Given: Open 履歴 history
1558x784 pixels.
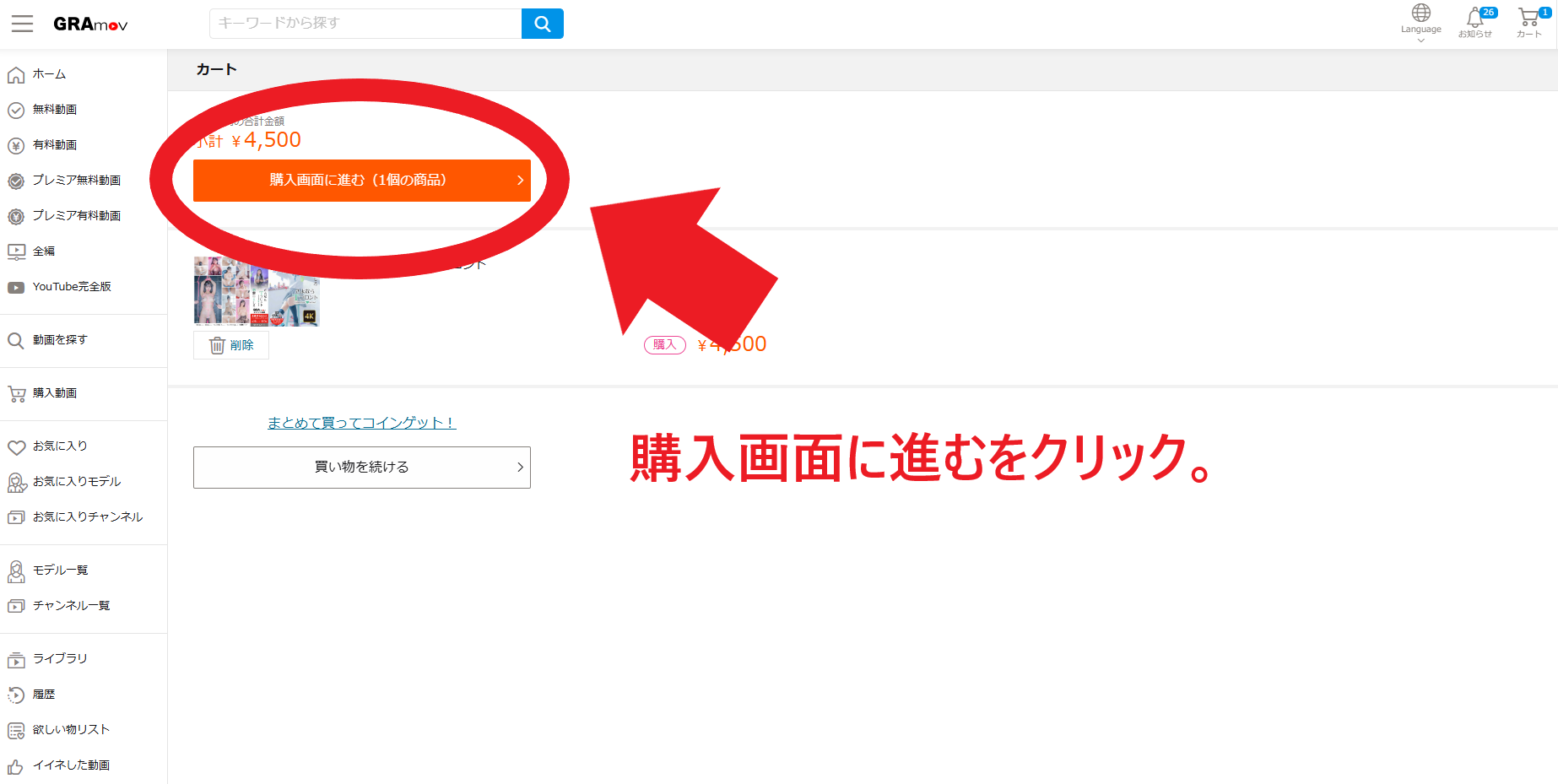Looking at the screenshot, I should (44, 695).
